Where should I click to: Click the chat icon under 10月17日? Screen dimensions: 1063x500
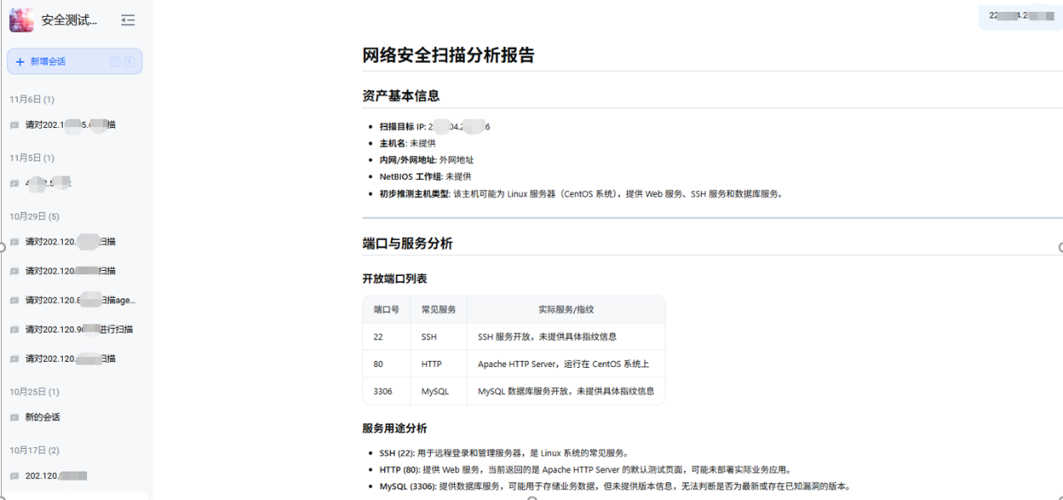pyautogui.click(x=15, y=476)
